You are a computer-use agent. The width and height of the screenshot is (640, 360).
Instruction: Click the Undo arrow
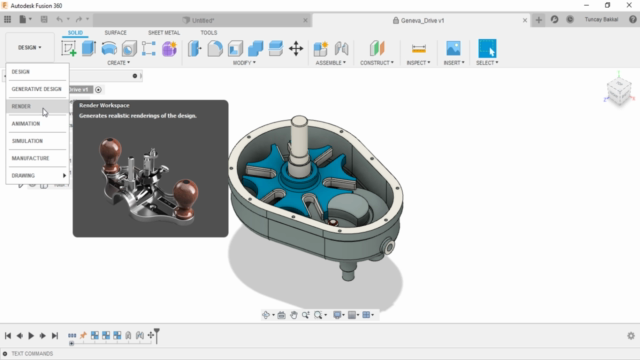(60, 19)
